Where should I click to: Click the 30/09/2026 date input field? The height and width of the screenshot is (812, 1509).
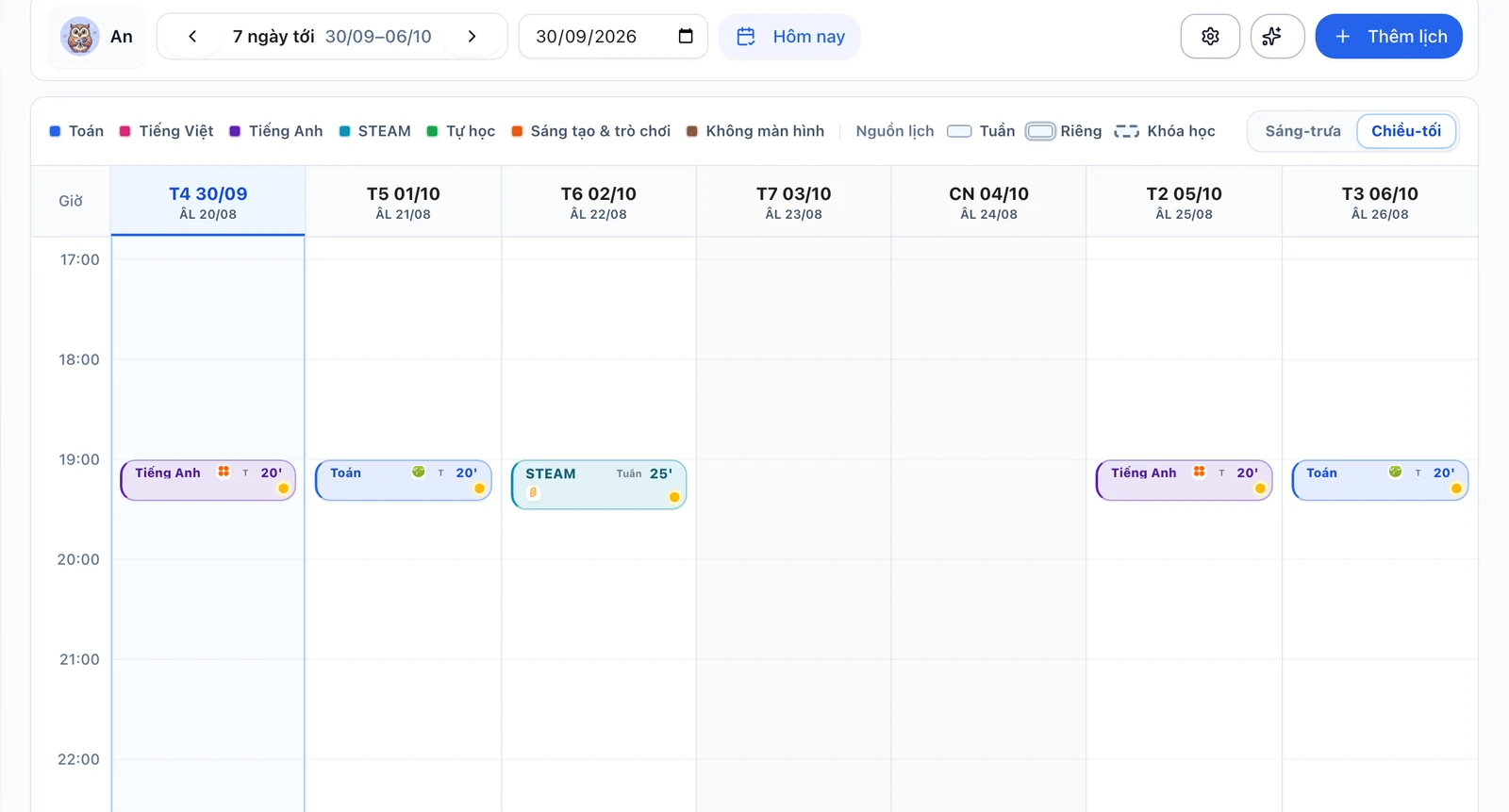pyautogui.click(x=613, y=37)
